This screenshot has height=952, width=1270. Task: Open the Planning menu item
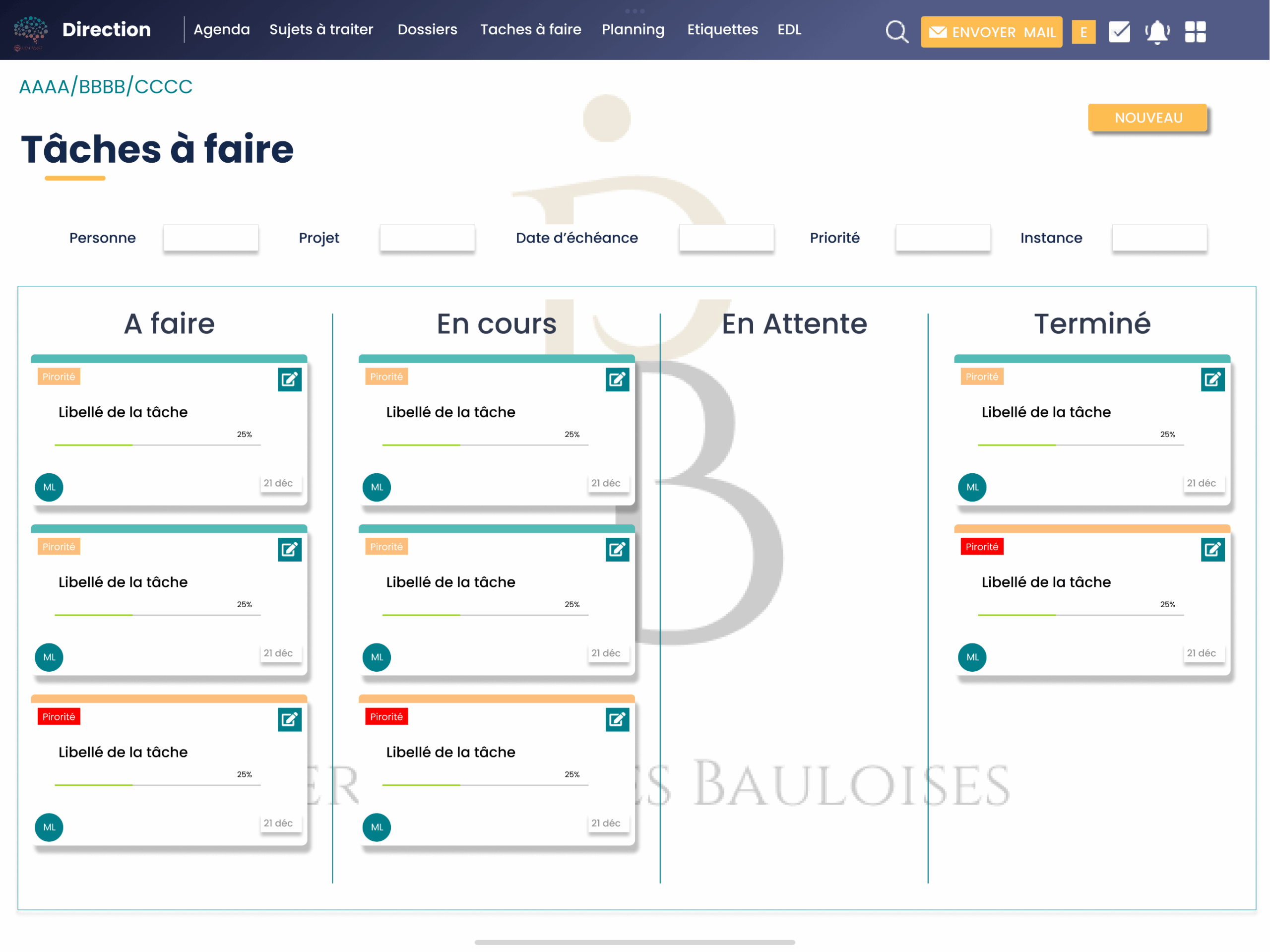tap(633, 29)
